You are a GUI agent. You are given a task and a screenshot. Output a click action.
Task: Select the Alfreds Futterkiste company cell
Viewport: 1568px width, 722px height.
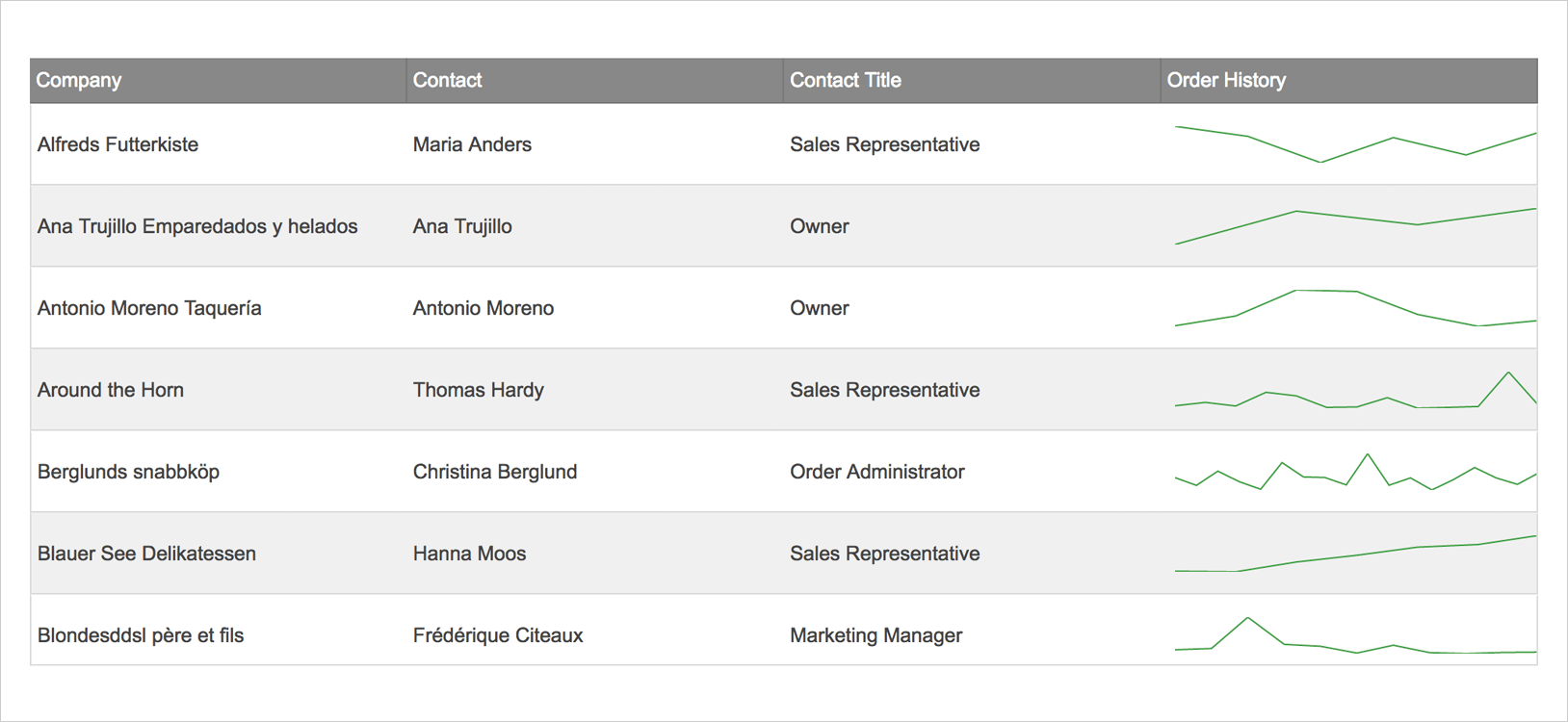click(219, 144)
